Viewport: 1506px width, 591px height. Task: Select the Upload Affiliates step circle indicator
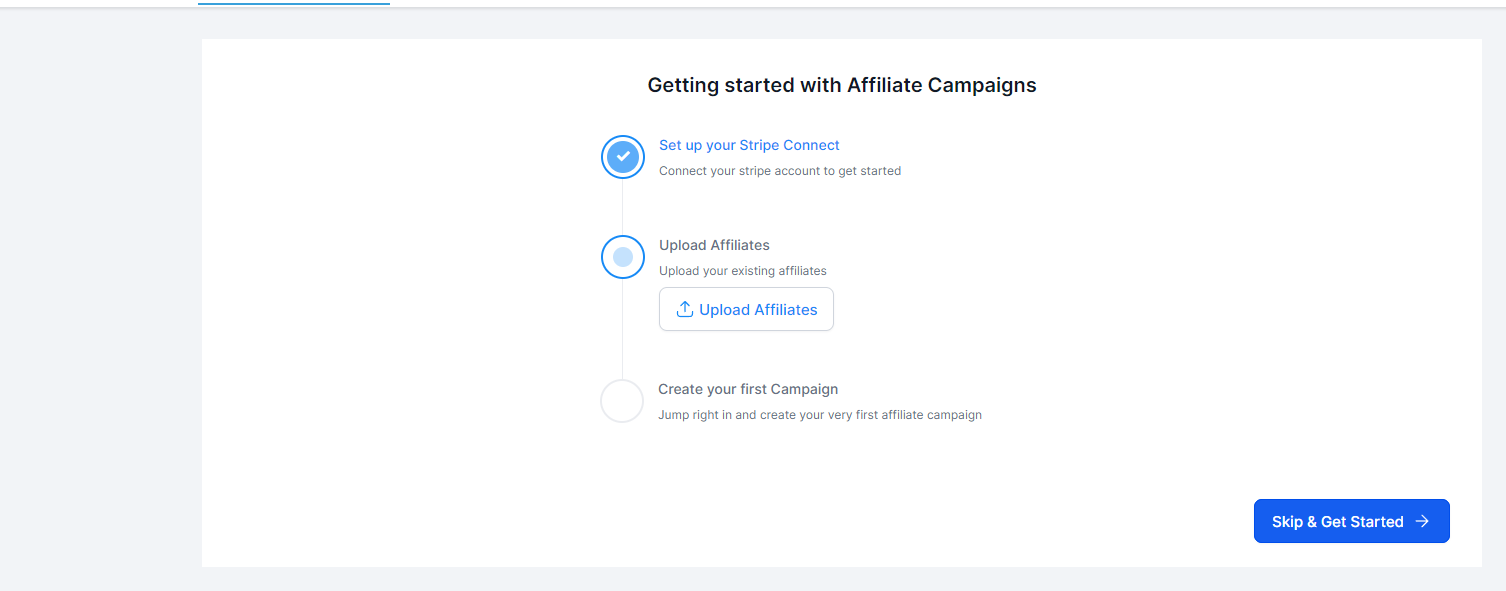click(623, 257)
